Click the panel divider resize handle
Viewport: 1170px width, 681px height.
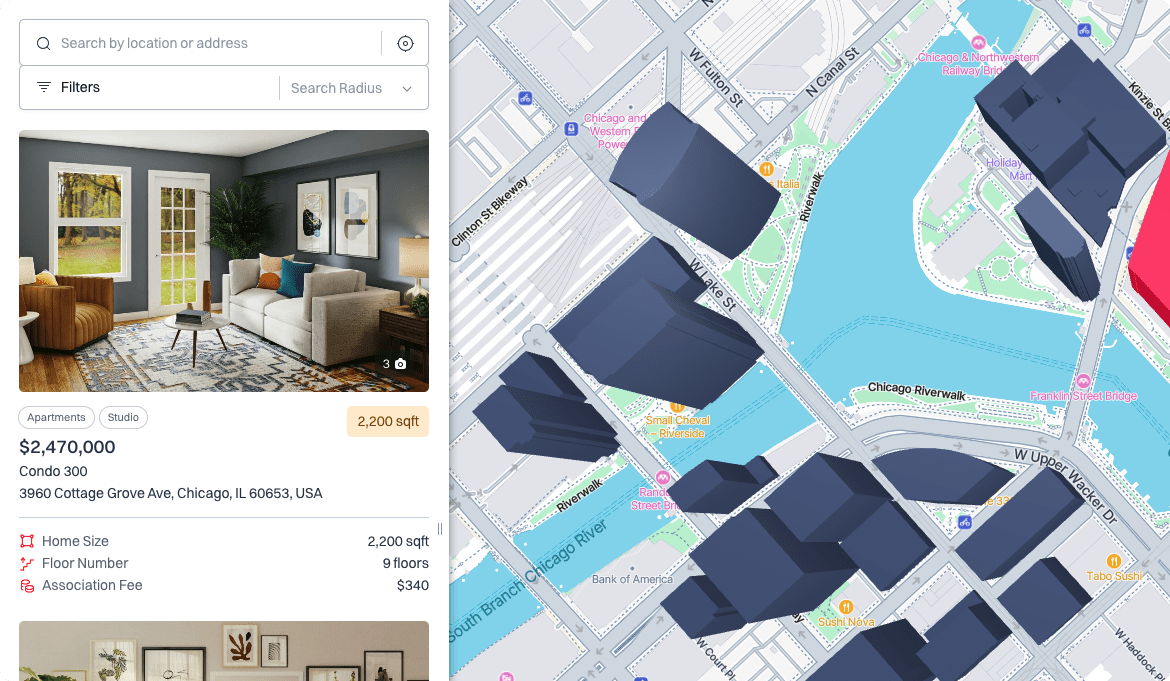pyautogui.click(x=440, y=529)
